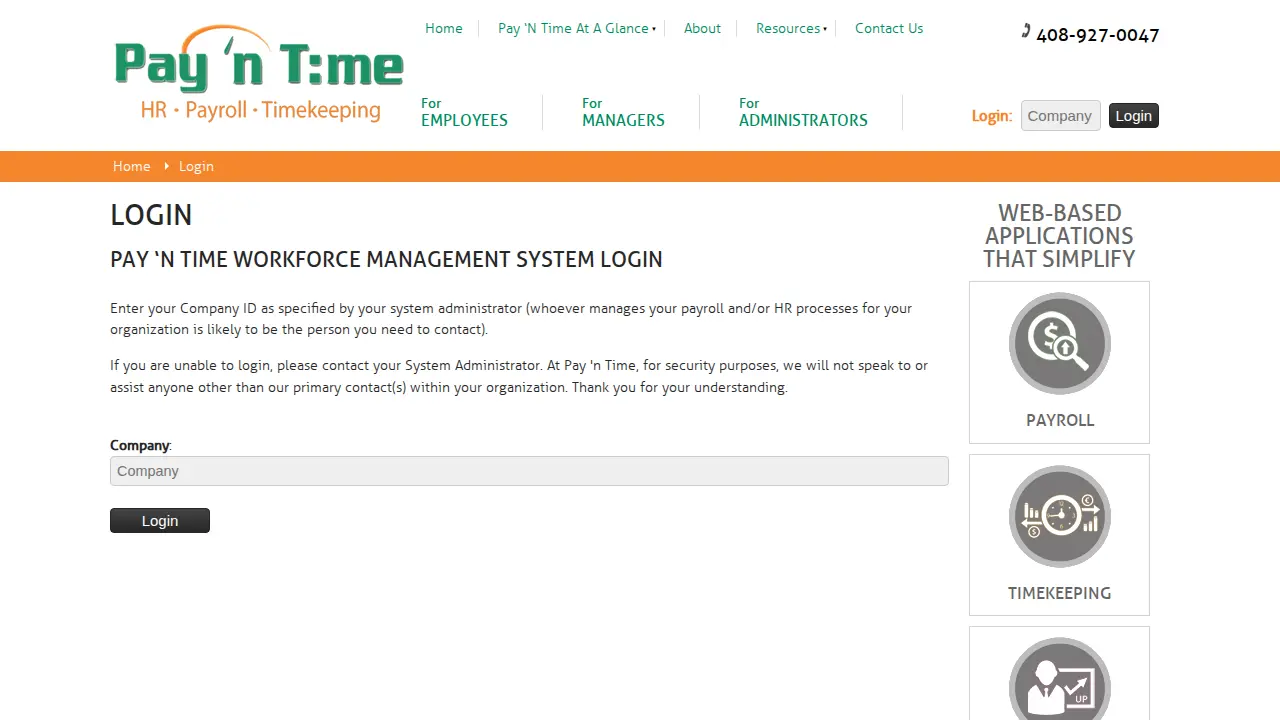1280x720 pixels.
Task: Open the For Administrators section
Action: [803, 112]
